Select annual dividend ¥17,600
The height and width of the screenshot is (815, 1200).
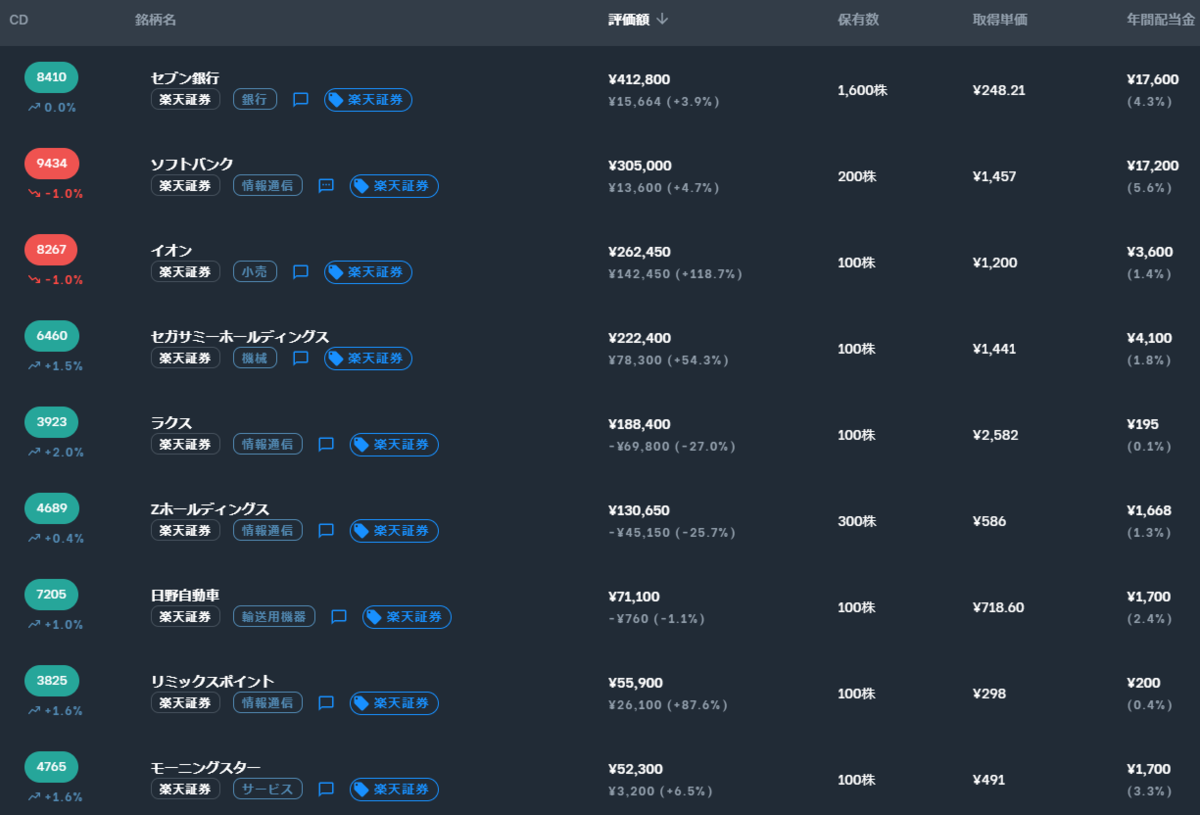coord(1153,79)
